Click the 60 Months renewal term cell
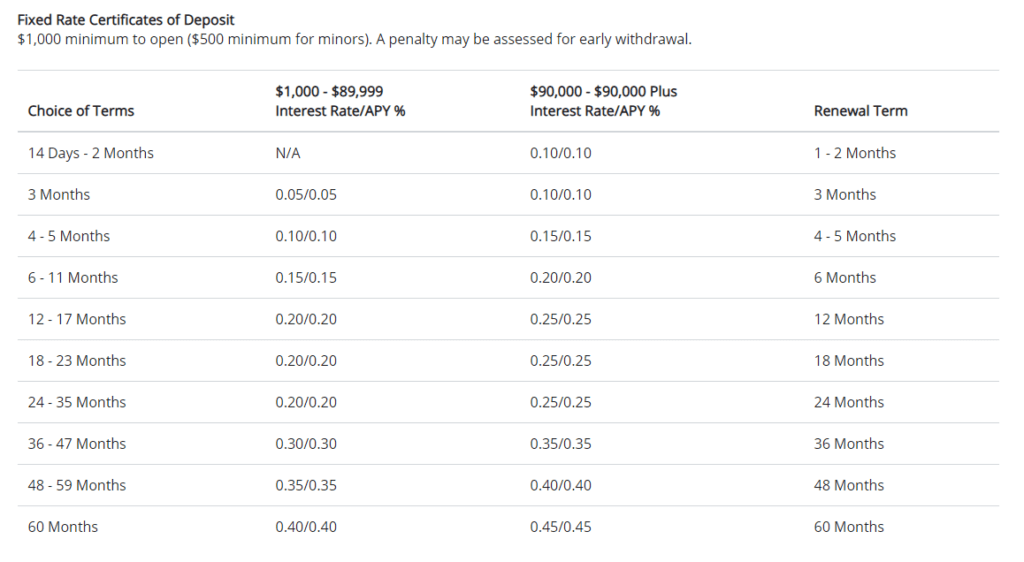The image size is (1024, 562). [x=848, y=527]
